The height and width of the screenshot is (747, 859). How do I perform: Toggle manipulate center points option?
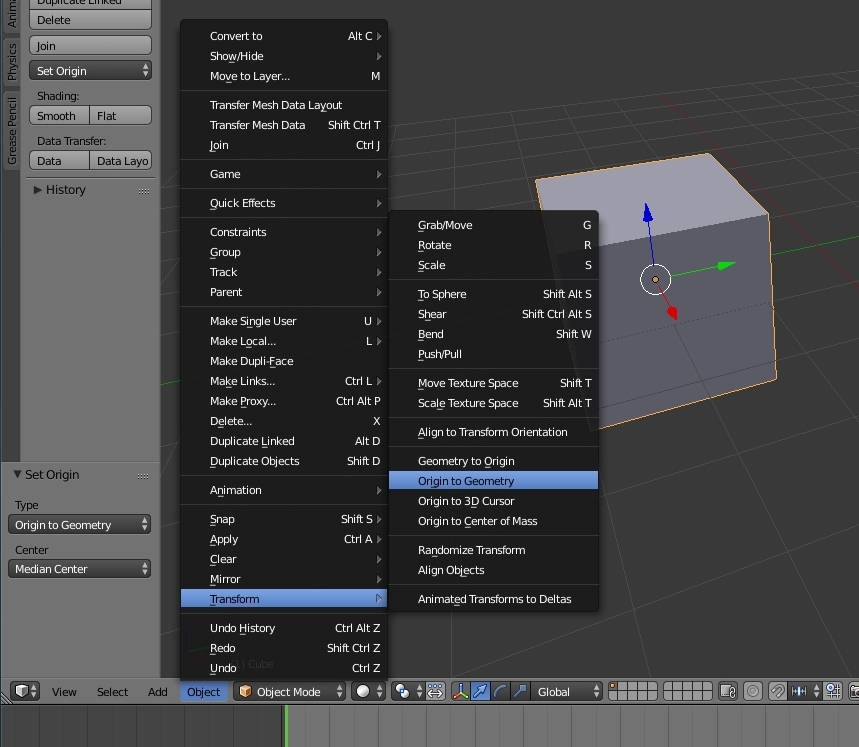[x=435, y=691]
